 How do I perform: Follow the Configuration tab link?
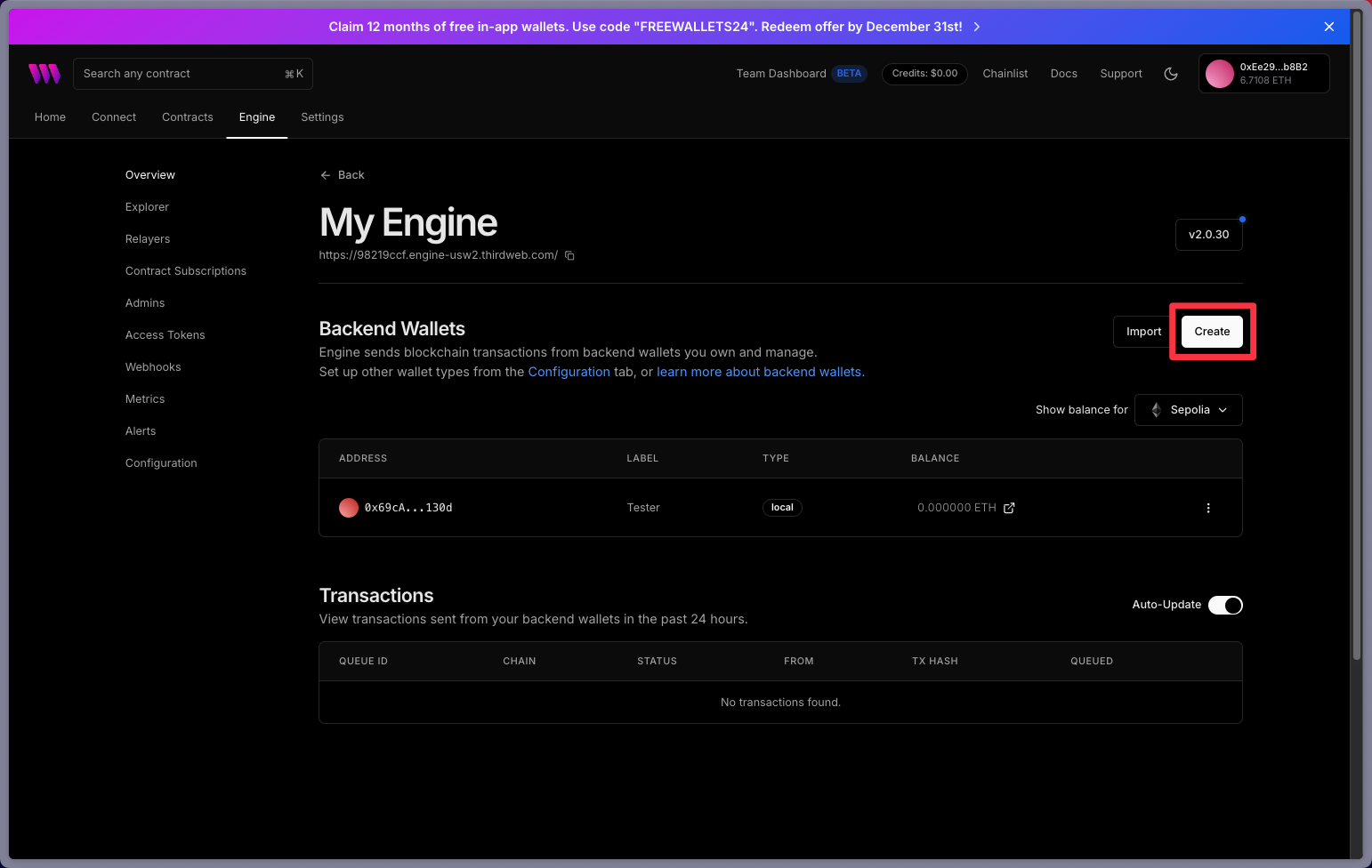click(x=569, y=372)
